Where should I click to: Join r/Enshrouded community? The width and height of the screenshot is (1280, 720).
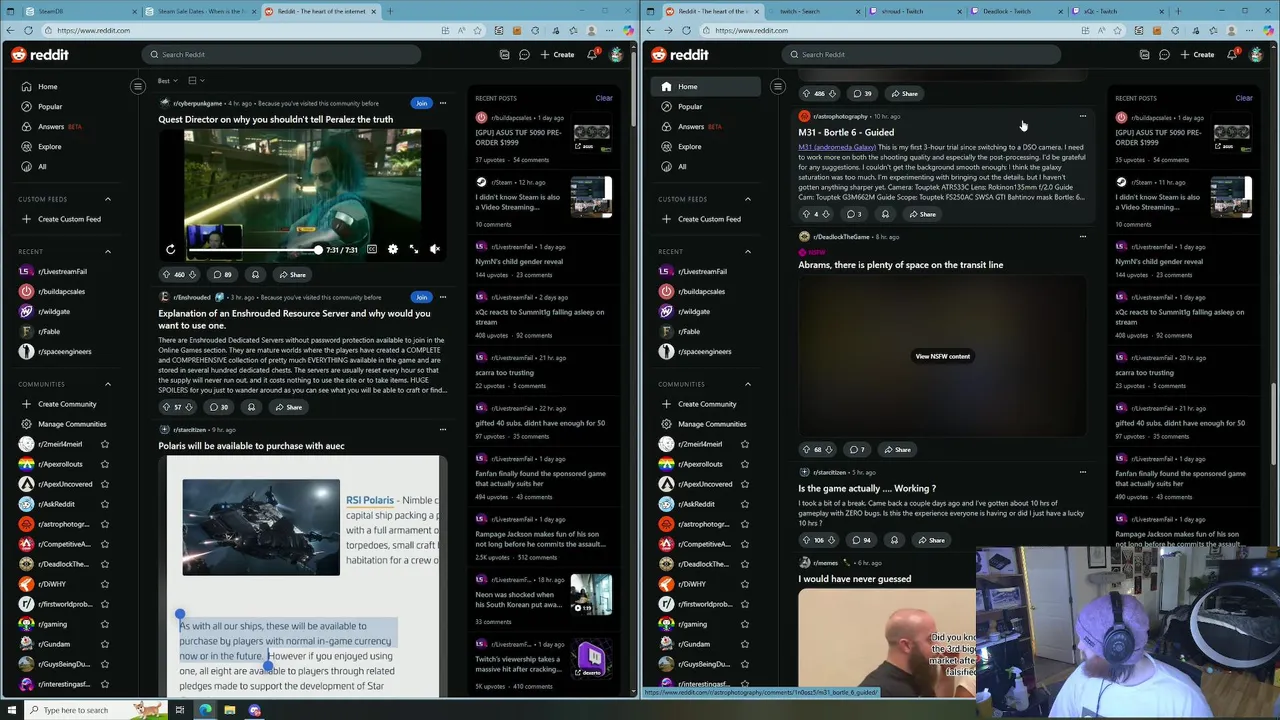pyautogui.click(x=421, y=297)
